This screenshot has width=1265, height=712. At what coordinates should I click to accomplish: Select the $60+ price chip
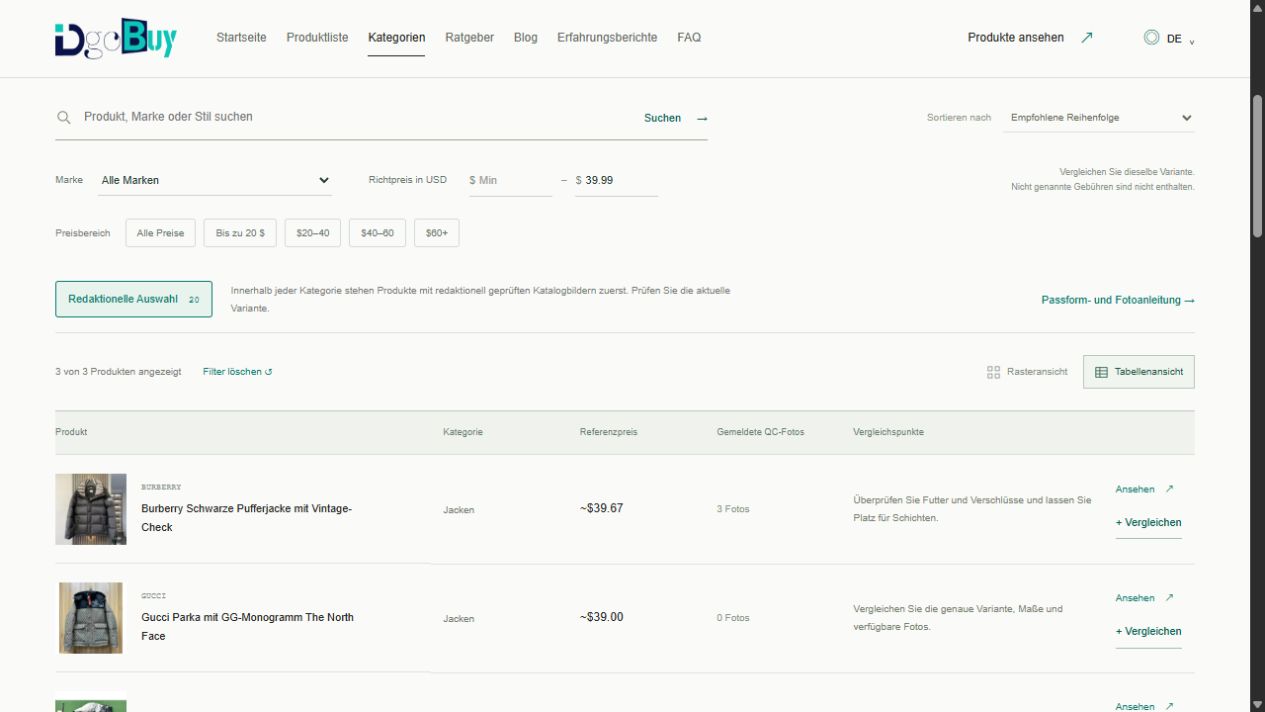point(437,233)
